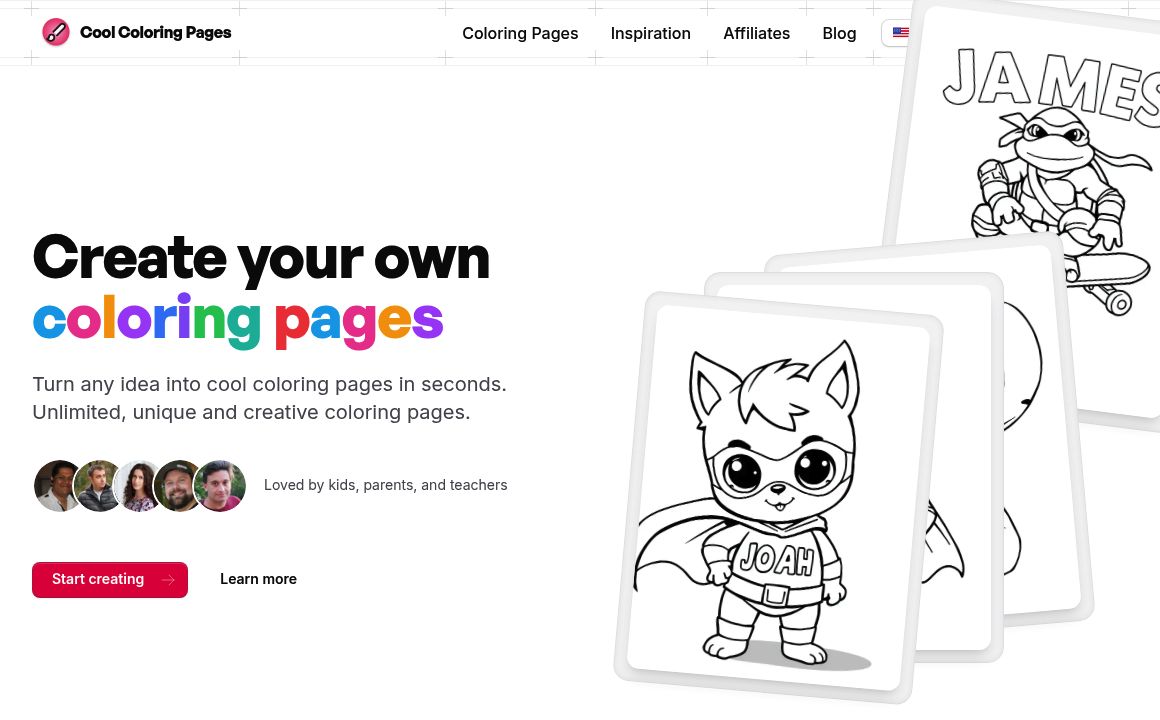Click the bearded man's avatar with cap
The width and height of the screenshot is (1160, 720).
(180, 486)
